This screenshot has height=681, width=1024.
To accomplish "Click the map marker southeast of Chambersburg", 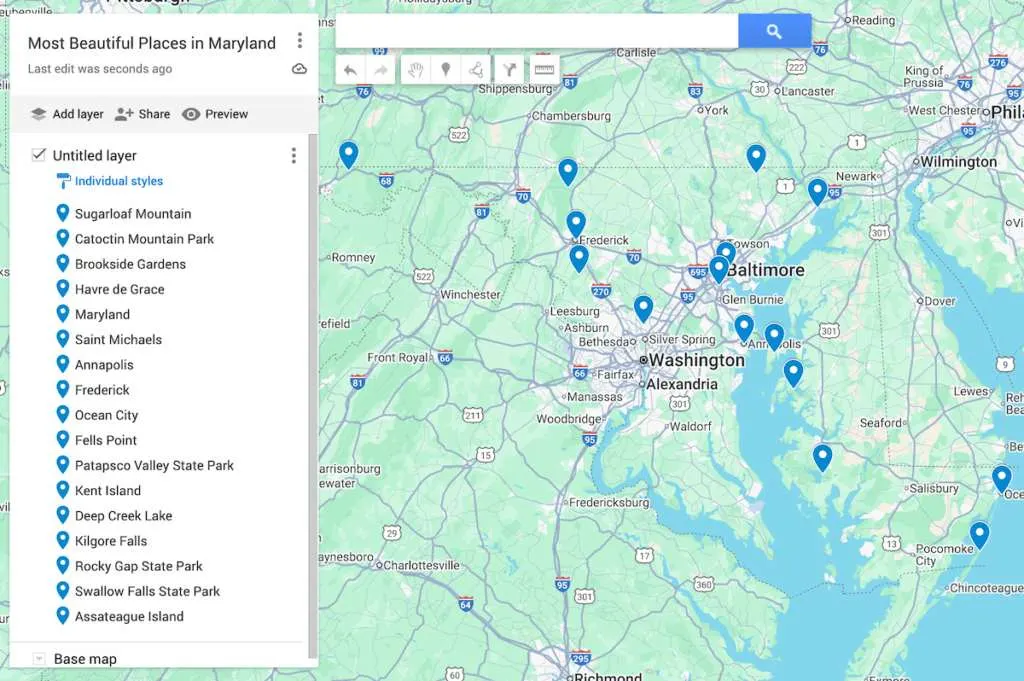I will (x=568, y=172).
